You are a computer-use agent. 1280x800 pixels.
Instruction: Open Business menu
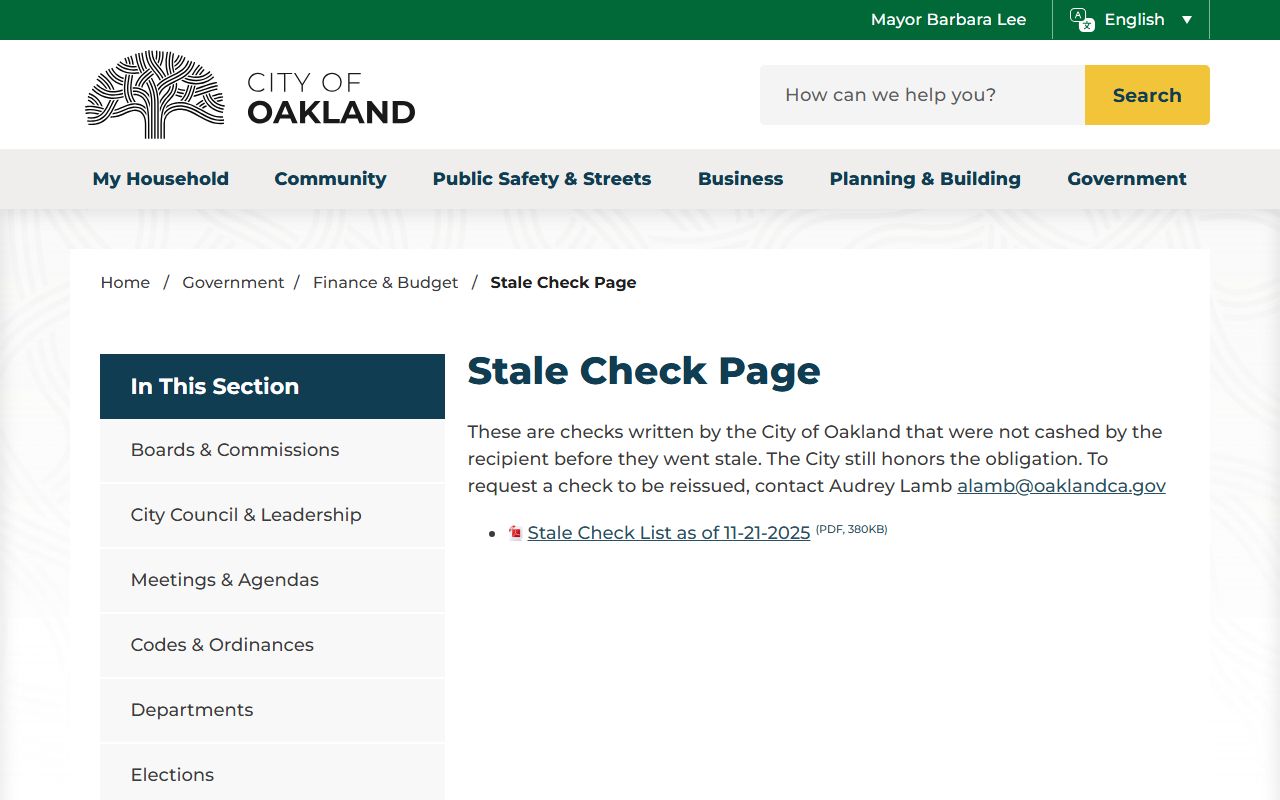coord(740,179)
